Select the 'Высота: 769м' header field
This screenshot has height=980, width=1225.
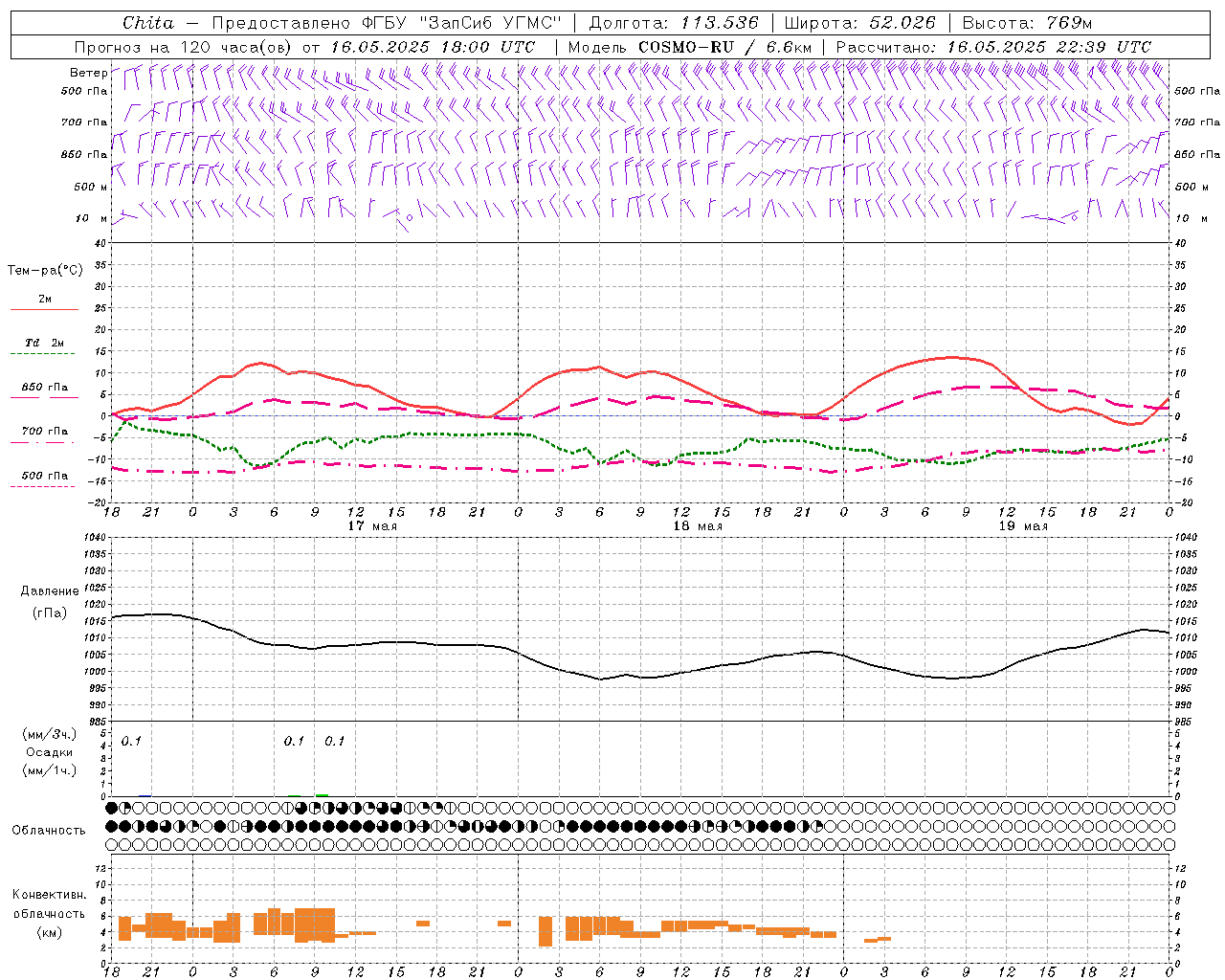pyautogui.click(x=1028, y=23)
